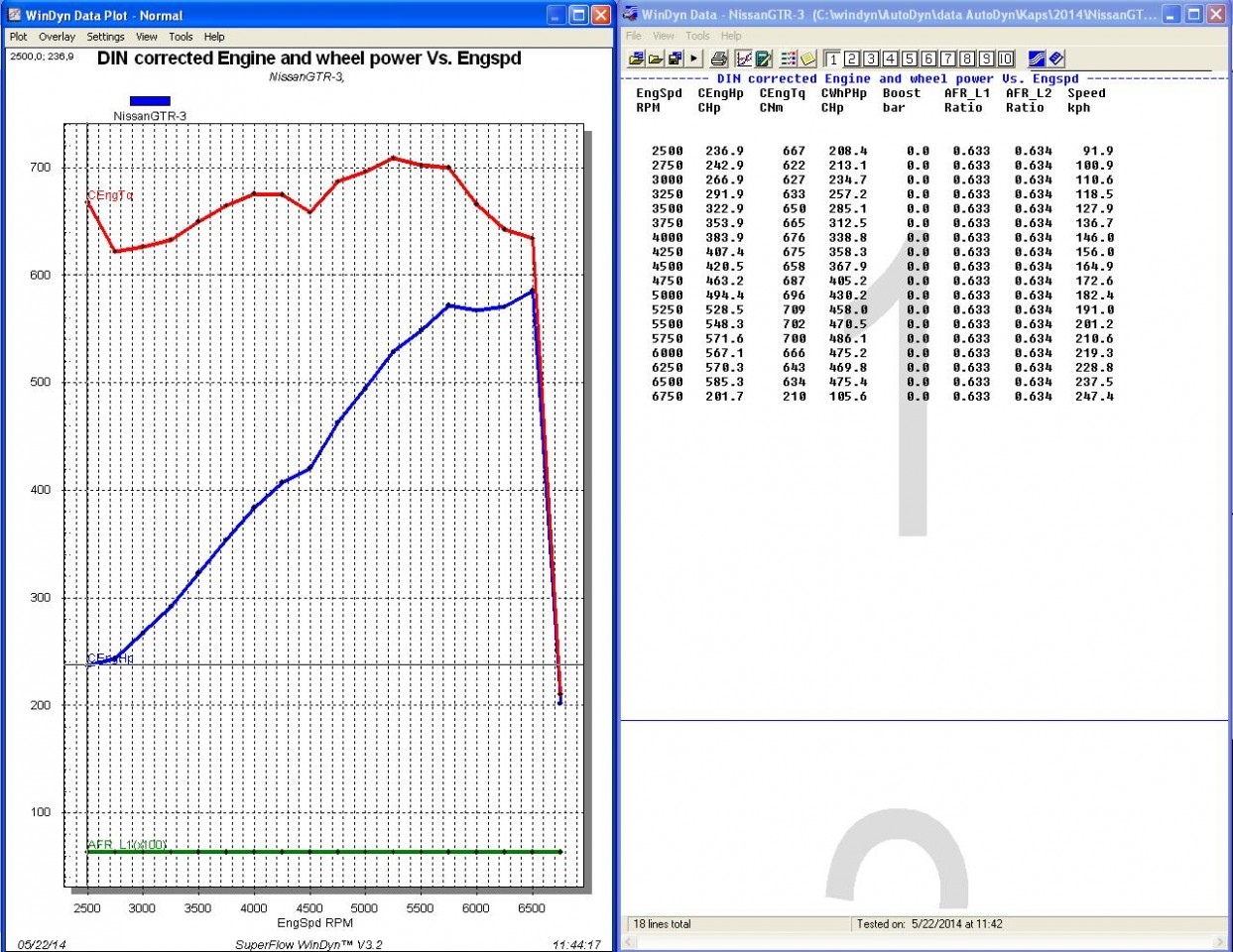Image resolution: width=1233 pixels, height=952 pixels.
Task: Open the View menu in WinDyn Data window
Action: pos(664,36)
